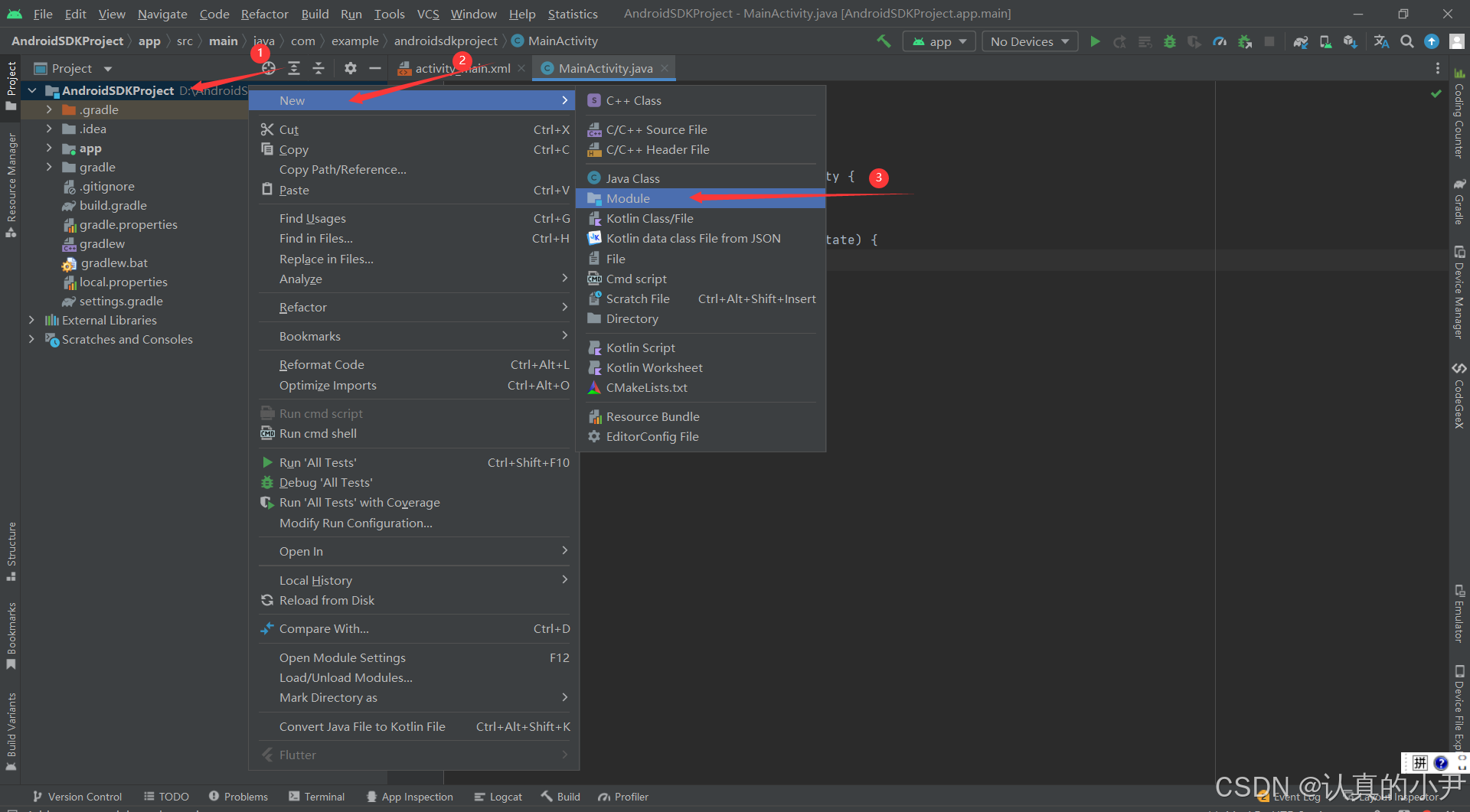The height and width of the screenshot is (812, 1470).
Task: Select Module from the New submenu
Action: point(628,198)
